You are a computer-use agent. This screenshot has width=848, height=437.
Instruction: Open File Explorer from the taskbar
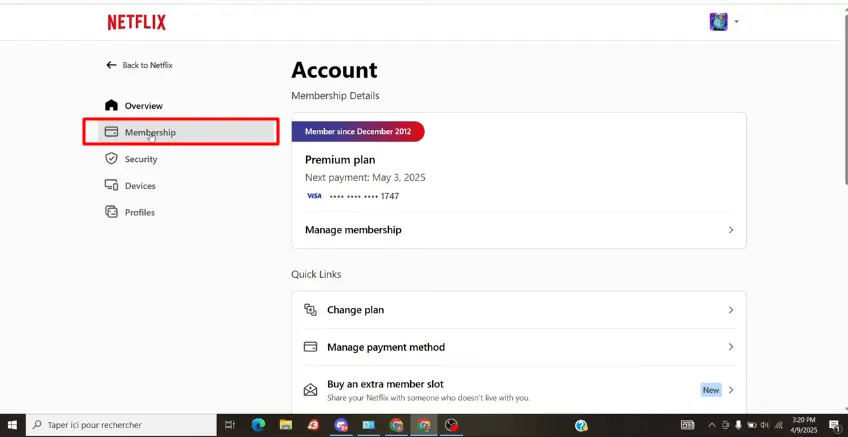tap(286, 425)
